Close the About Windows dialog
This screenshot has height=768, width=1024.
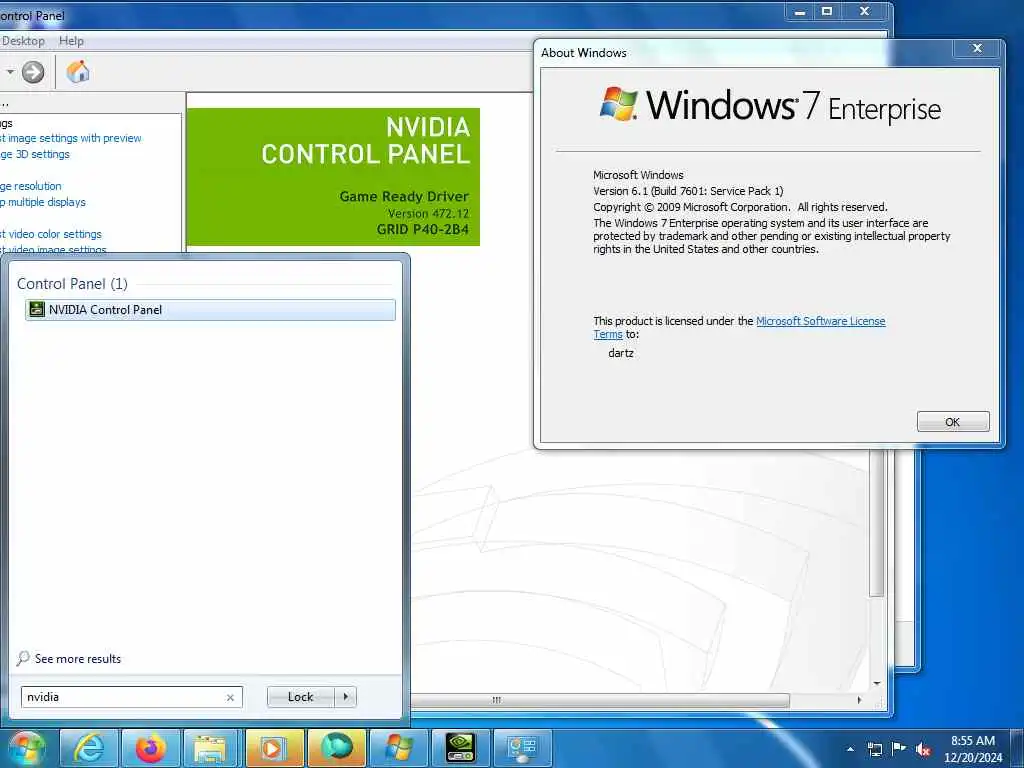tap(977, 48)
